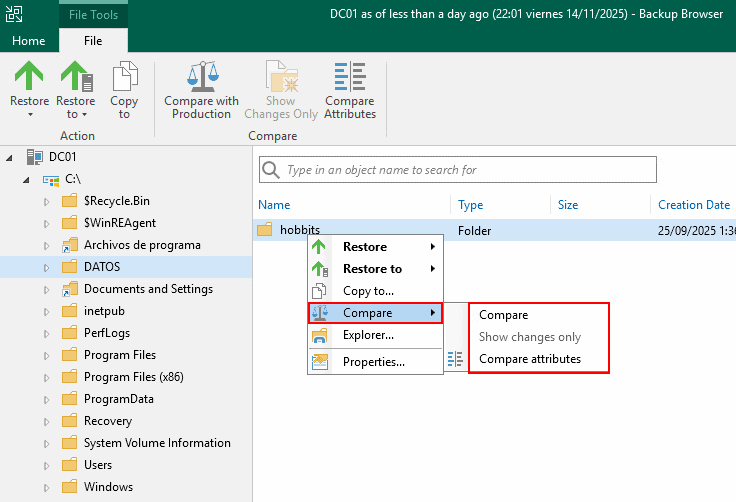This screenshot has width=736, height=502.
Task: Select the Users folder in tree
Action: click(x=98, y=465)
